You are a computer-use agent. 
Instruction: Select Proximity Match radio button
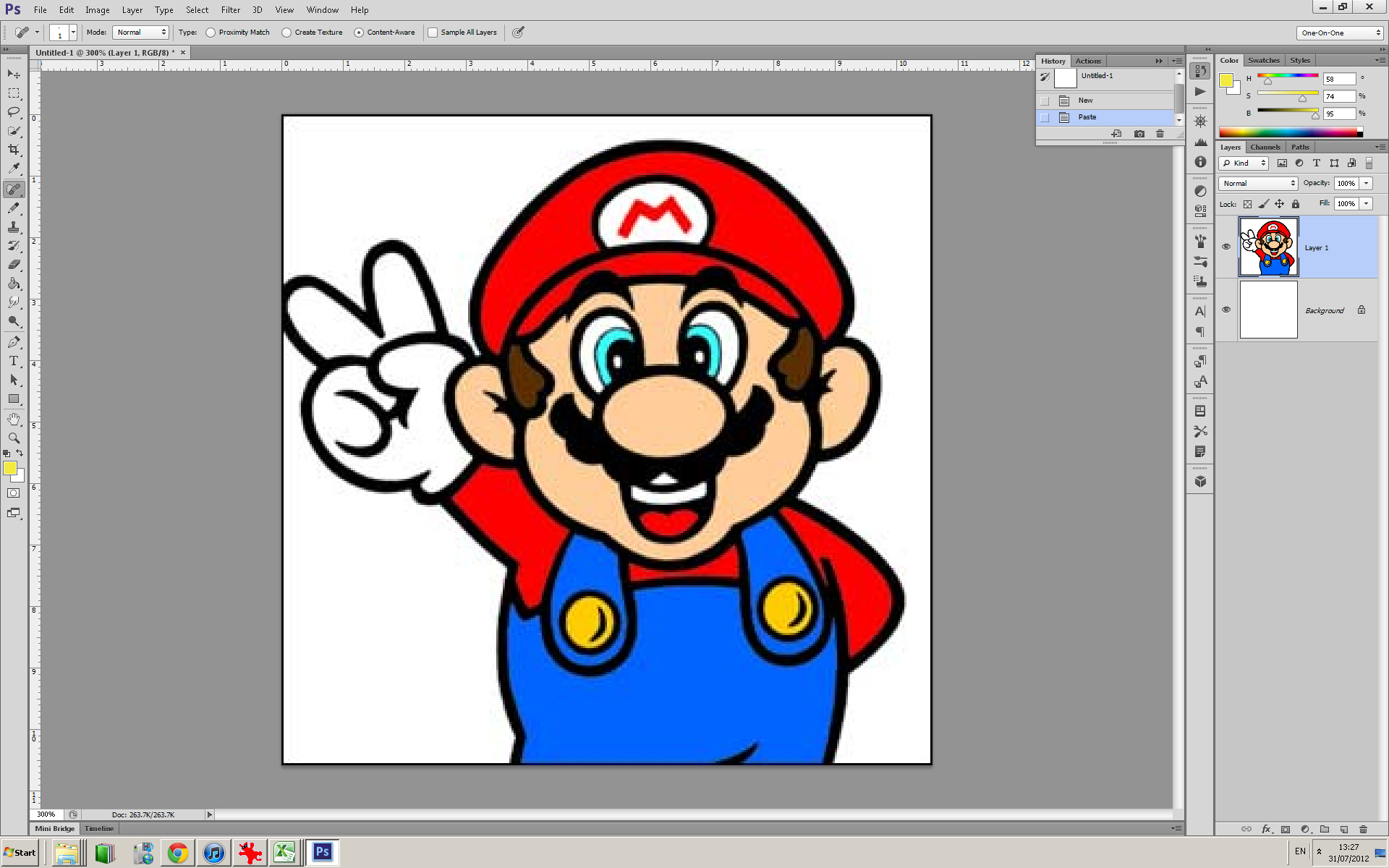211,33
